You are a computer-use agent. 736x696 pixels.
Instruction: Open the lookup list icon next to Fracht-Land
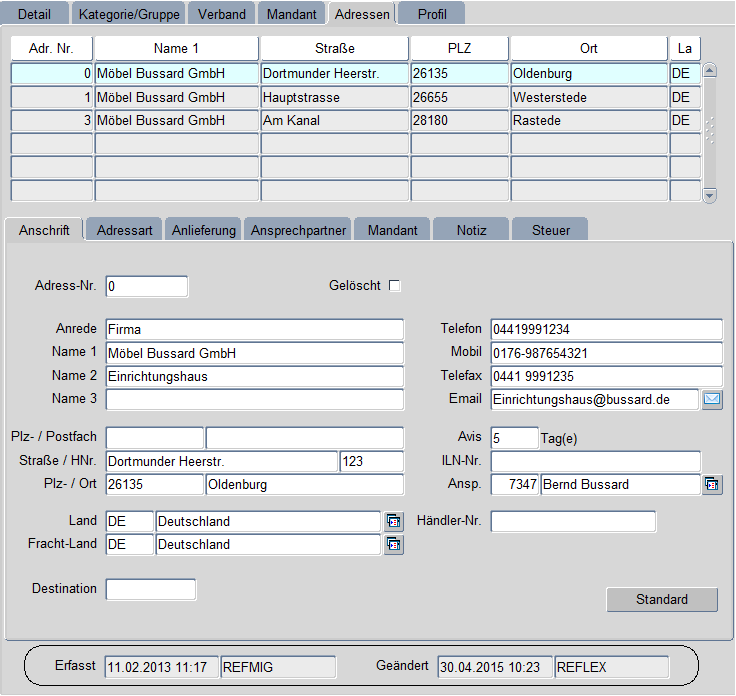point(393,545)
